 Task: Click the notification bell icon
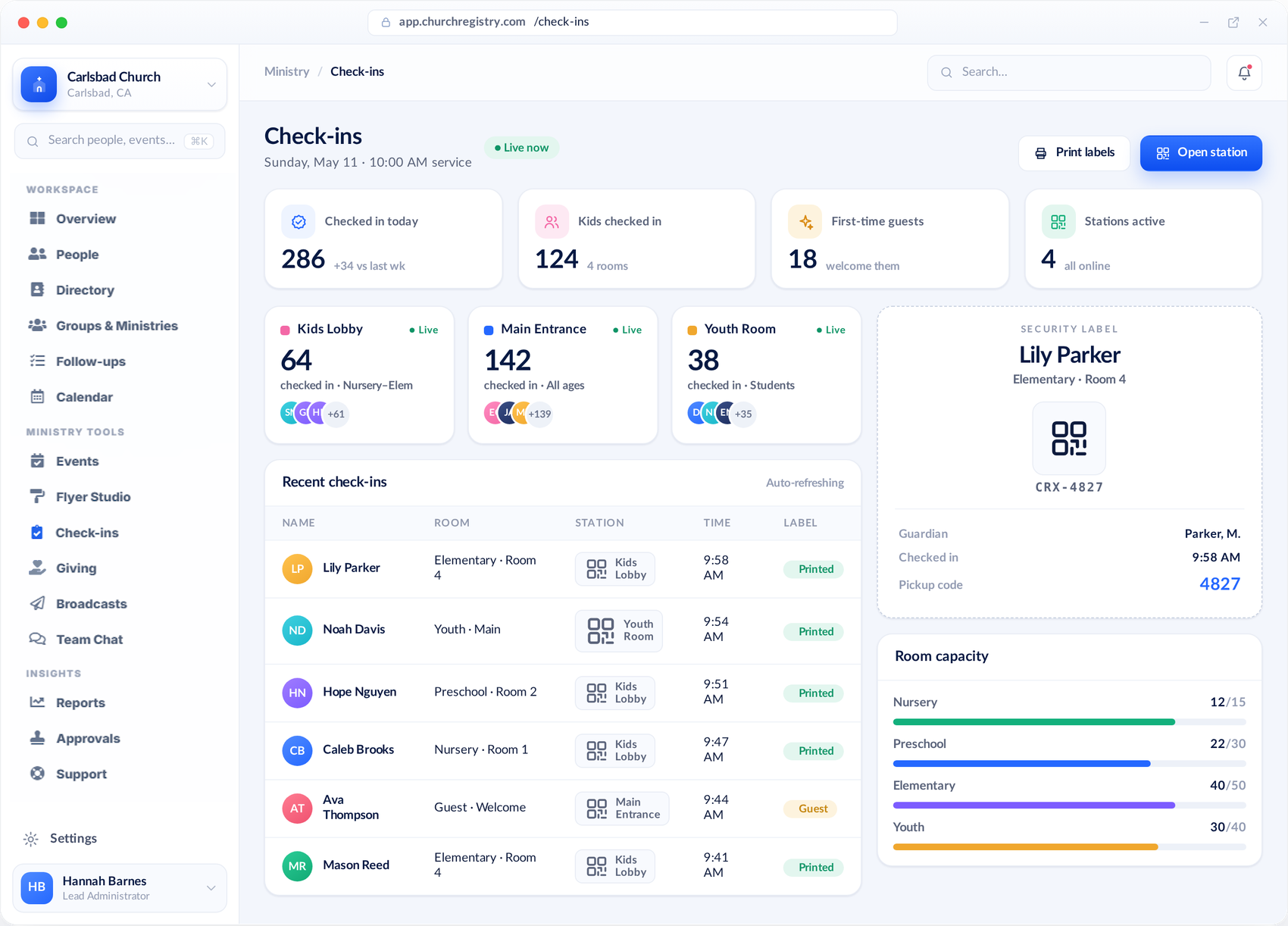[x=1244, y=73]
